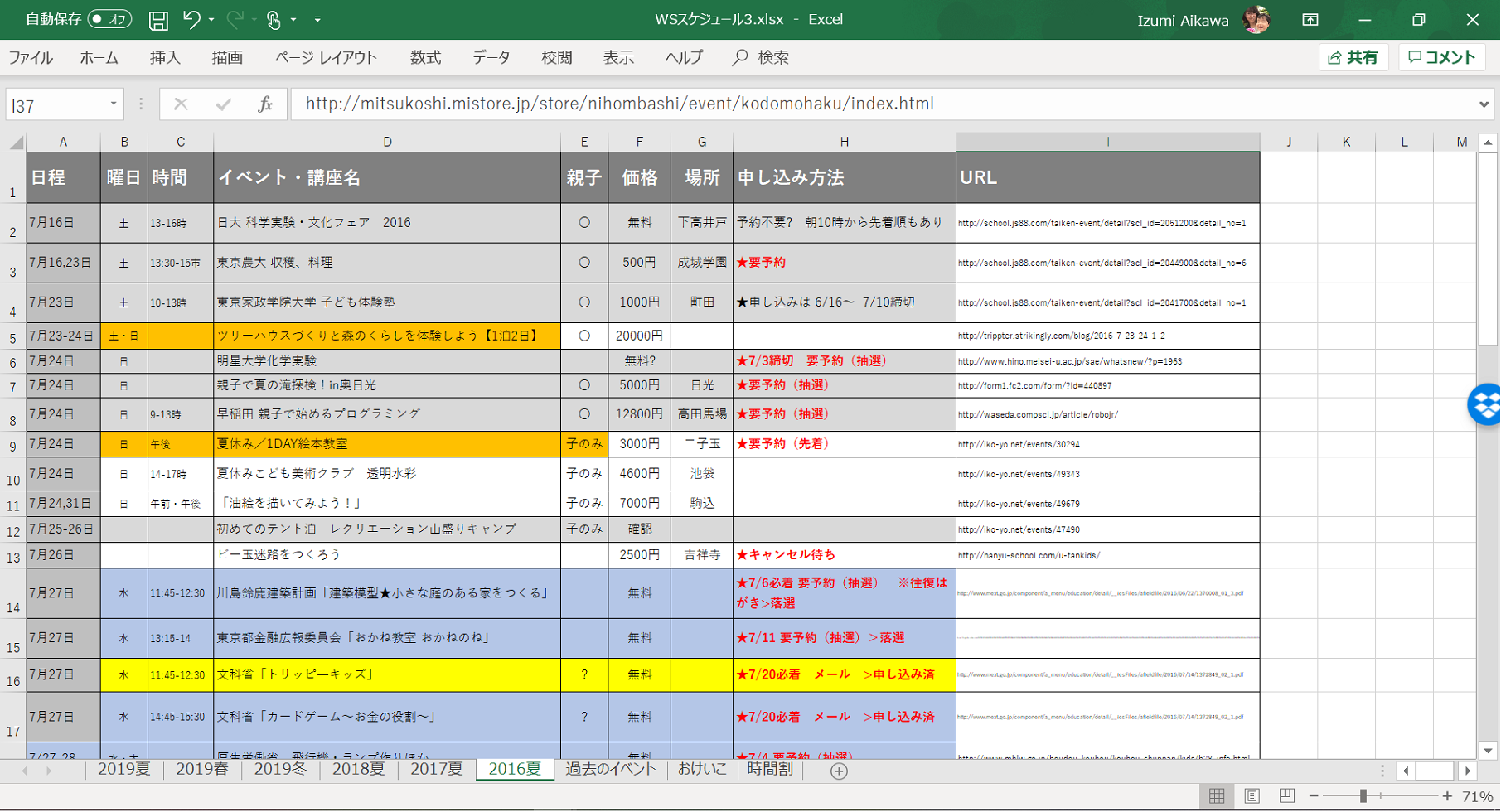This screenshot has height=812, width=1501.
Task: Click the Save icon in title bar
Action: 158,20
